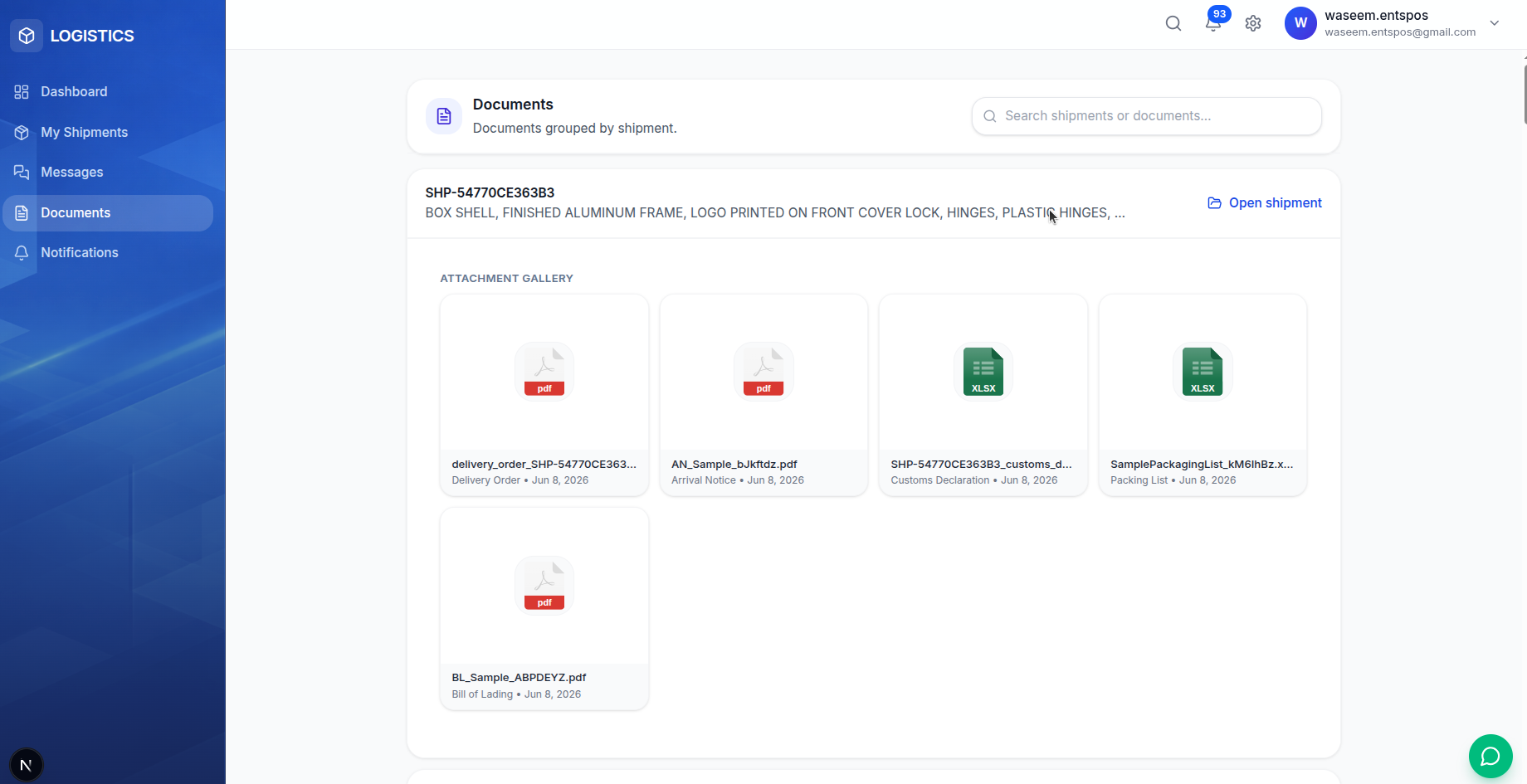1527x784 pixels.
Task: Click the Packing List • Jun 8, 2026 label
Action: click(1173, 480)
